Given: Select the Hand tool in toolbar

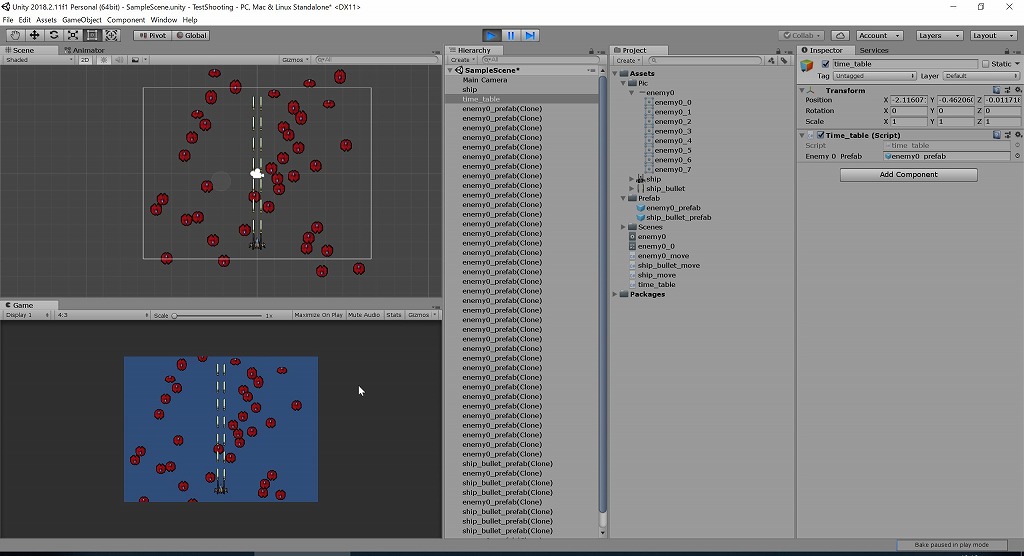Looking at the screenshot, I should point(14,35).
